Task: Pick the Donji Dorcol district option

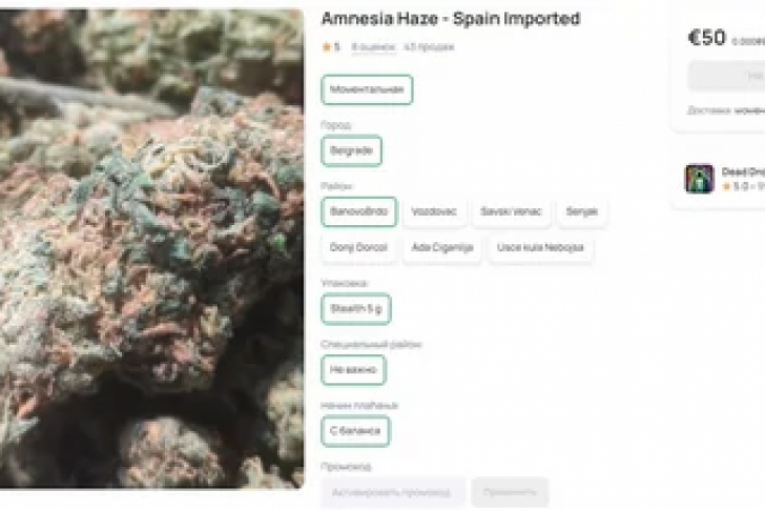Action: (359, 248)
